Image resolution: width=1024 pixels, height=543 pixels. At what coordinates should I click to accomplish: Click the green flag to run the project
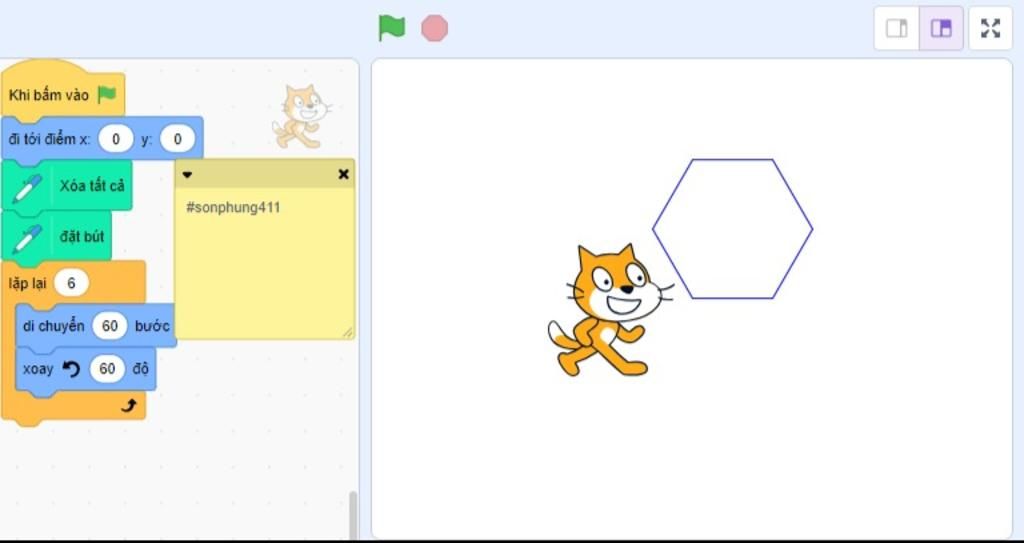pos(392,28)
